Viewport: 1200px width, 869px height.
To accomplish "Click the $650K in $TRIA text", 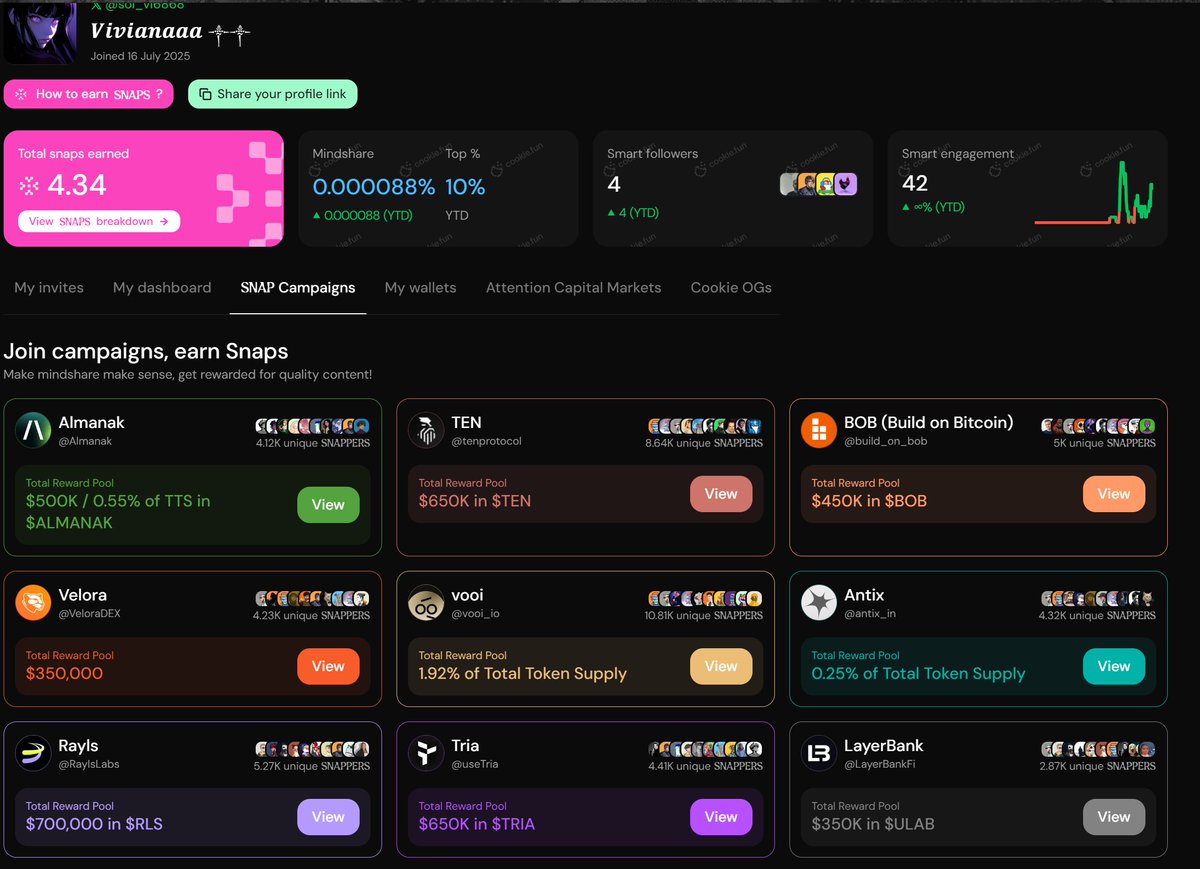I will tap(477, 824).
